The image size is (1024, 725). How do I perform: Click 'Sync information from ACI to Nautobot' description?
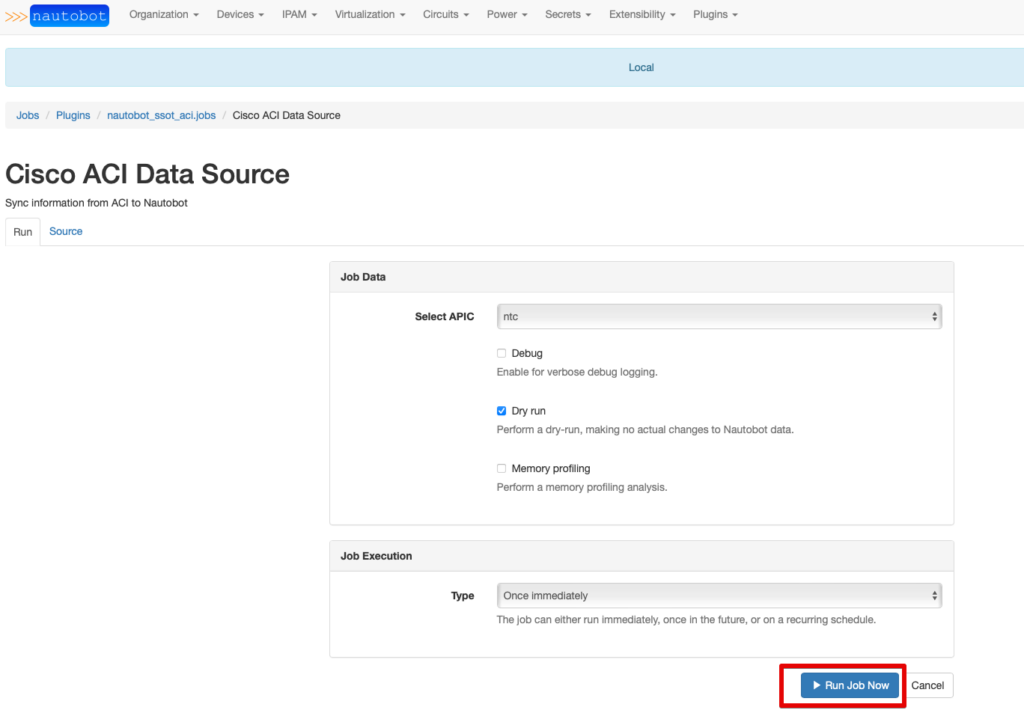click(x=97, y=202)
